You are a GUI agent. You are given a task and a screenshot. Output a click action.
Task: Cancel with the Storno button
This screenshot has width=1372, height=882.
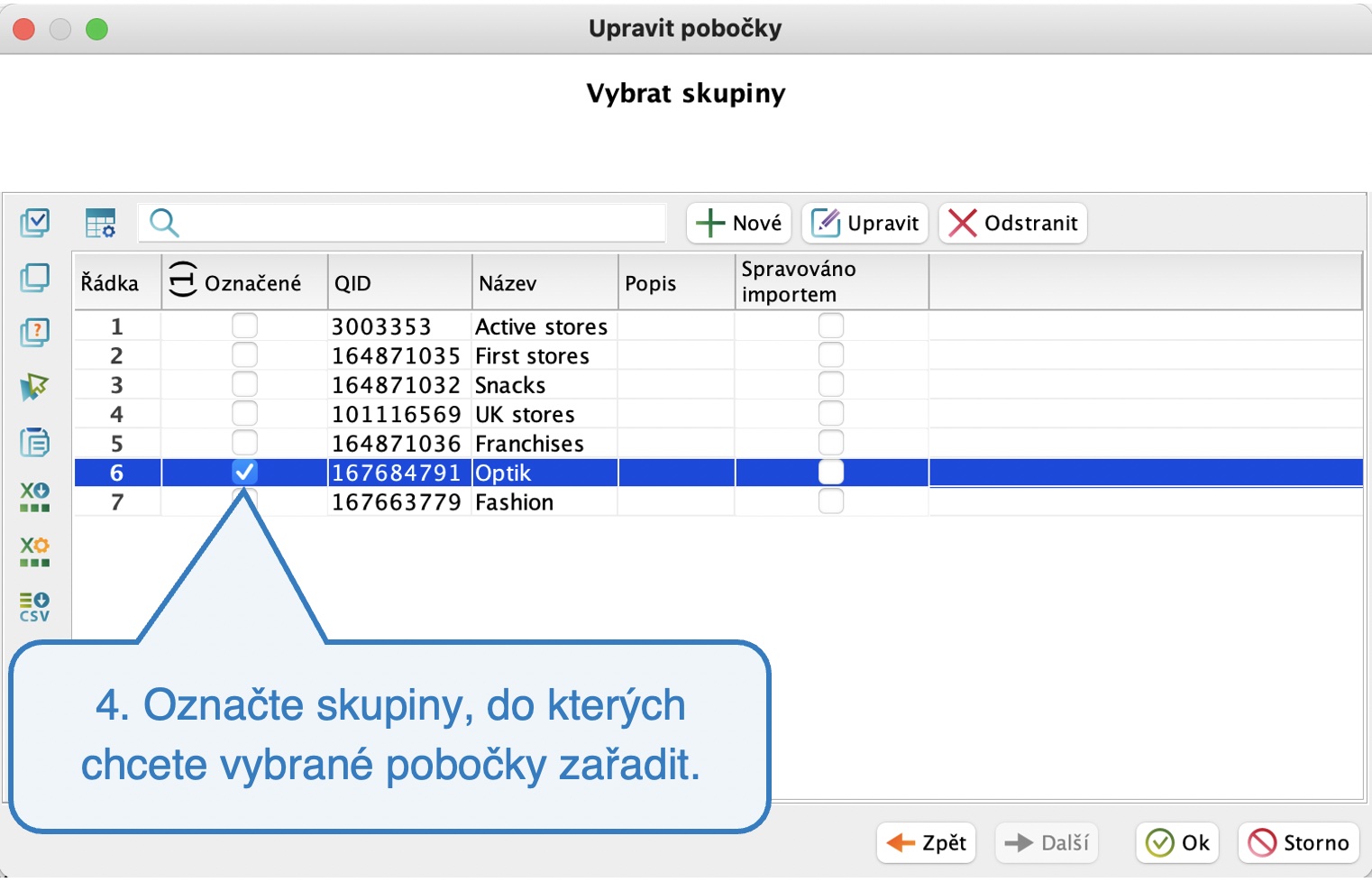[x=1299, y=843]
